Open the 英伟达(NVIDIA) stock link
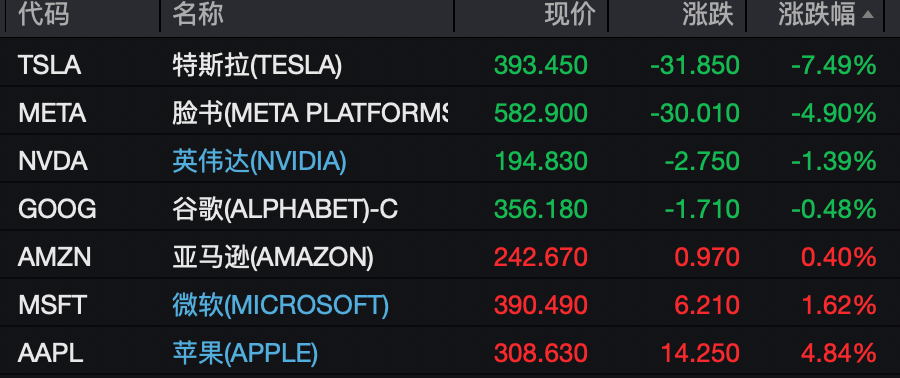 259,162
